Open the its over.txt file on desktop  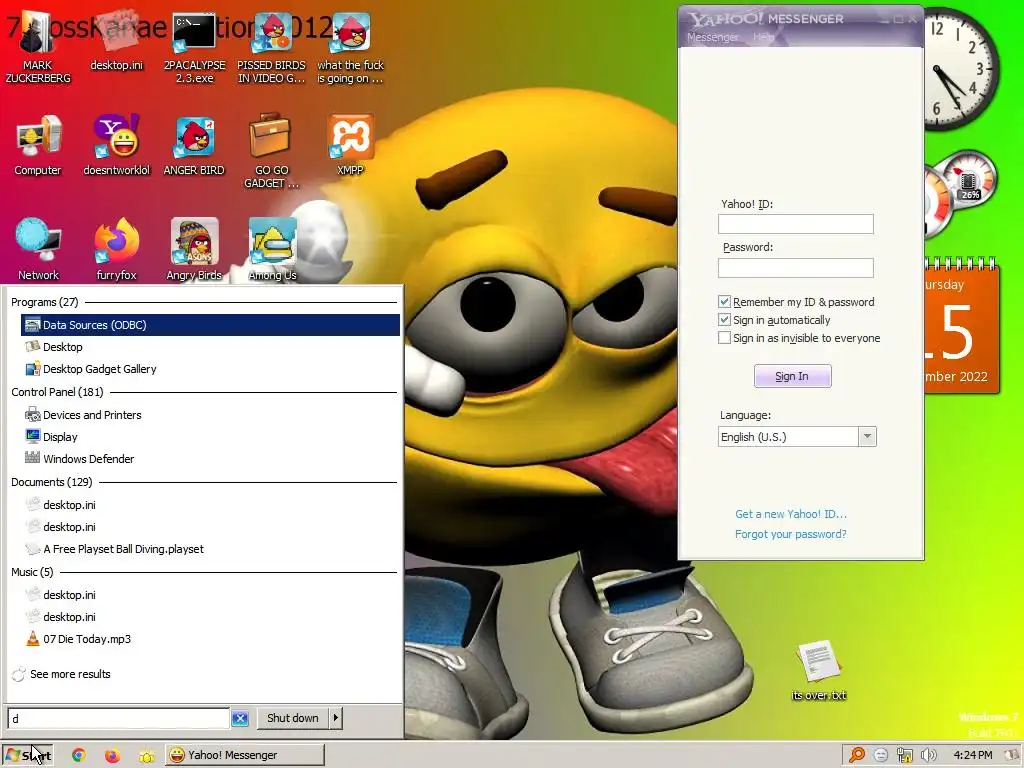click(x=819, y=671)
